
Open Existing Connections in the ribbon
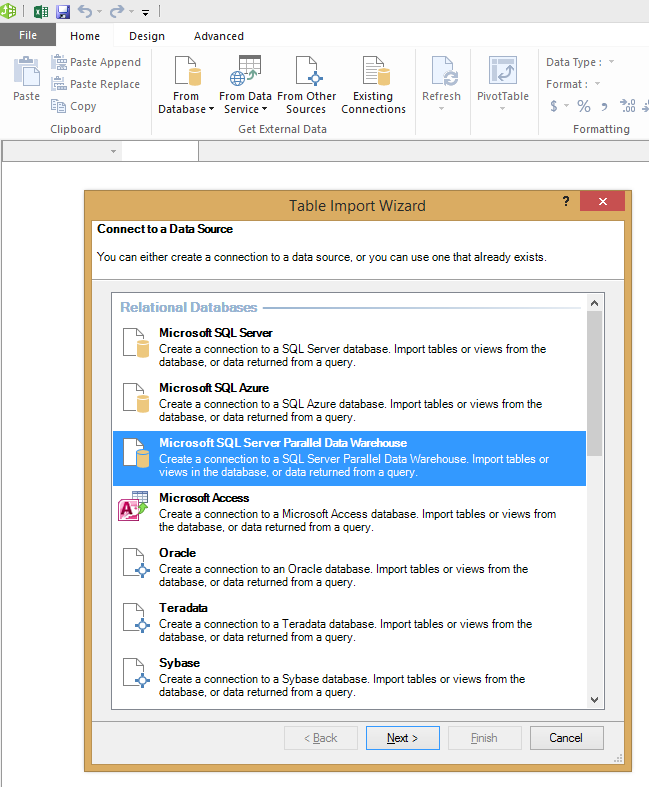pyautogui.click(x=373, y=85)
